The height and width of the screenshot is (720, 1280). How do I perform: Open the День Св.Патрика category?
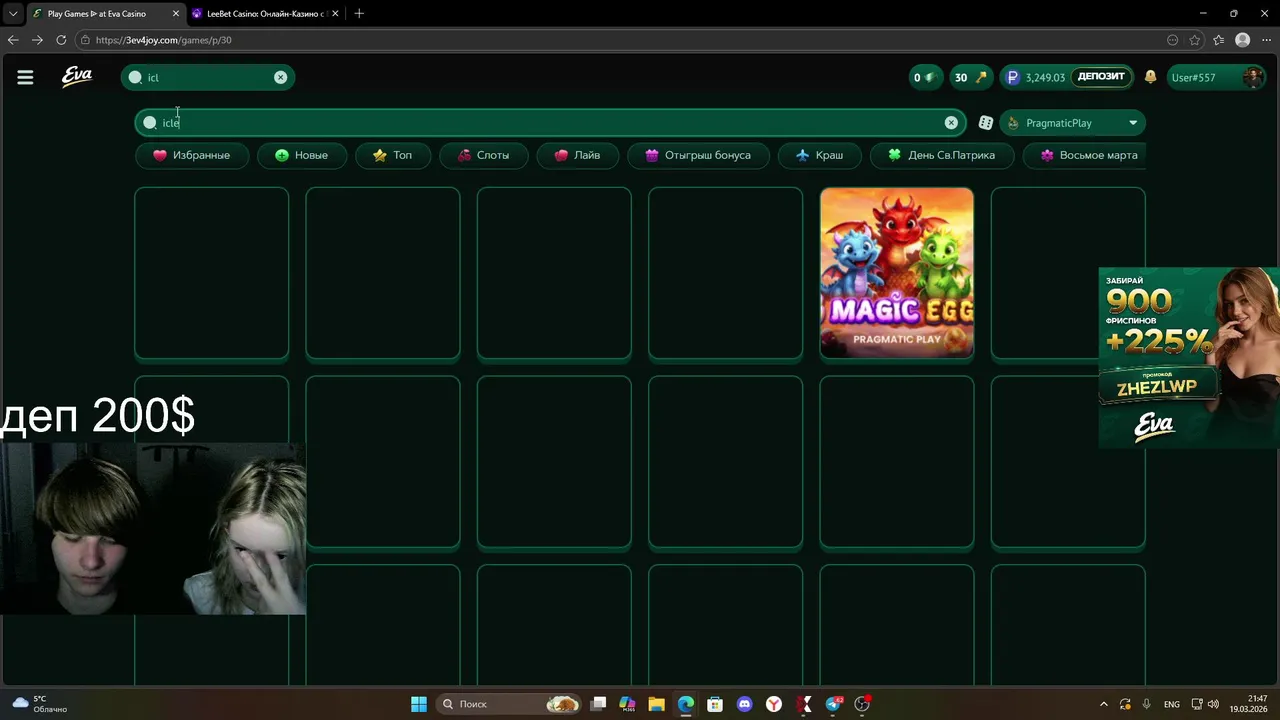coord(941,155)
